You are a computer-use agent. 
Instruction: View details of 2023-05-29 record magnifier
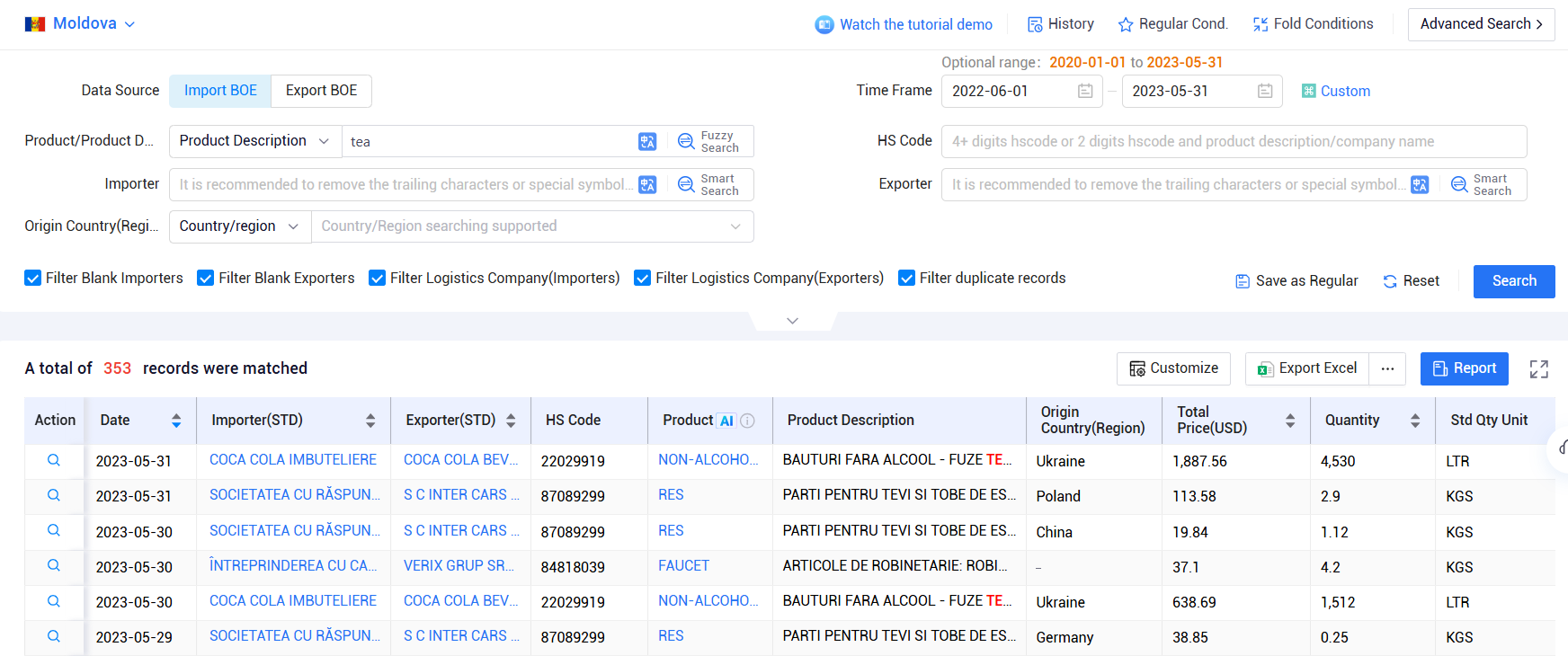54,636
